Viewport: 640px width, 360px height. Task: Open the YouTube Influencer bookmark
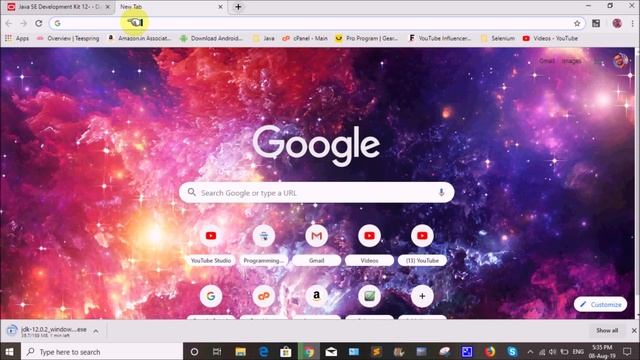point(440,38)
